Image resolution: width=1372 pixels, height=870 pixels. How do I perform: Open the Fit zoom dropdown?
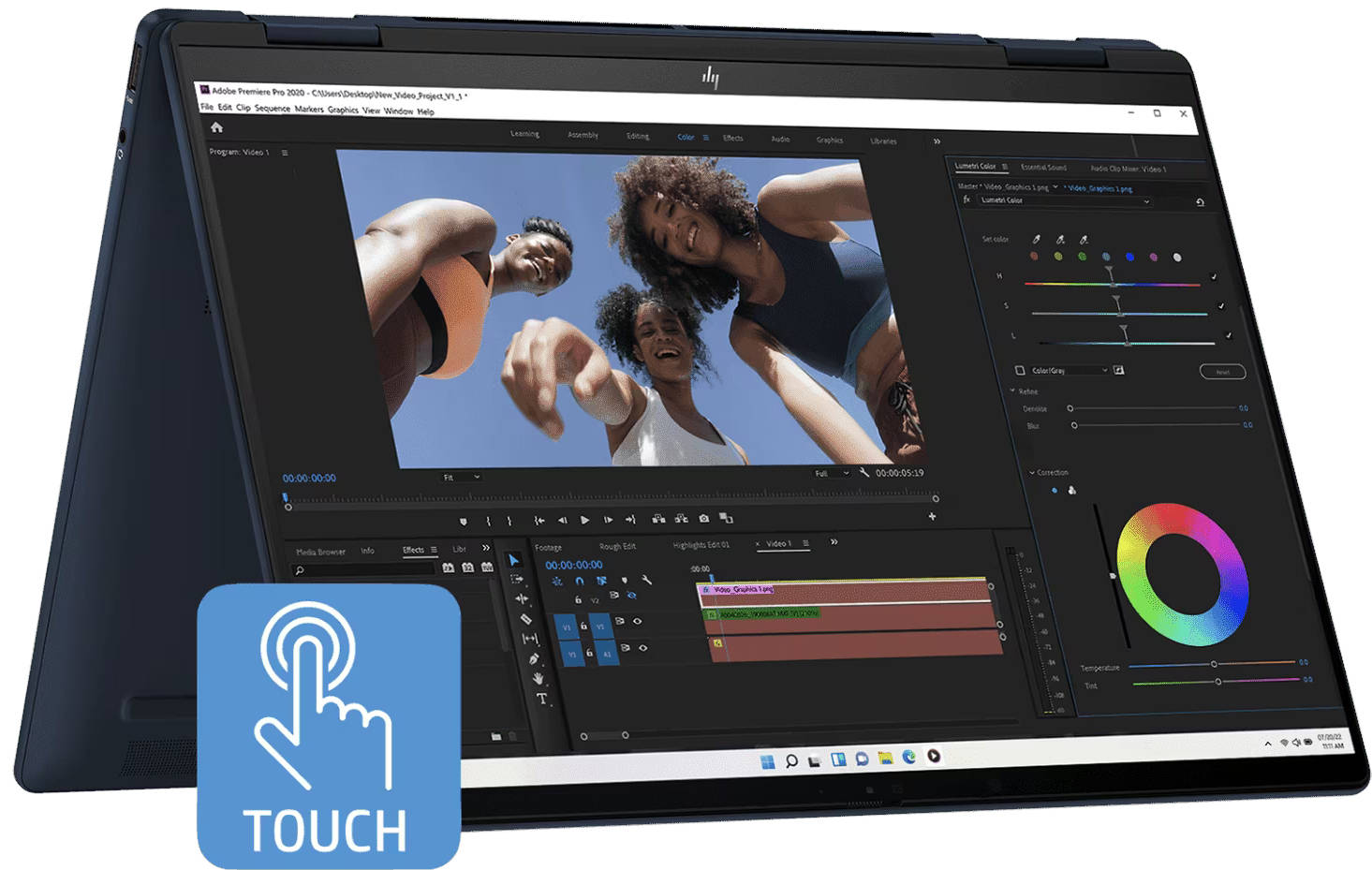point(461,478)
